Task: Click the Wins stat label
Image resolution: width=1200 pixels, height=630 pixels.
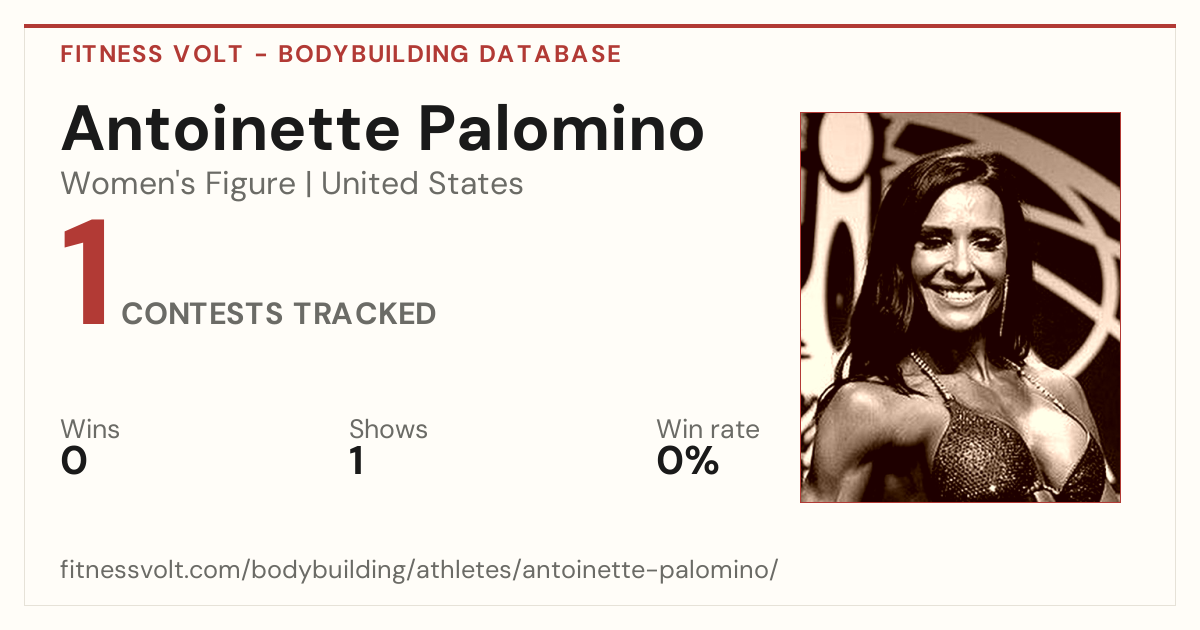Action: (x=90, y=430)
